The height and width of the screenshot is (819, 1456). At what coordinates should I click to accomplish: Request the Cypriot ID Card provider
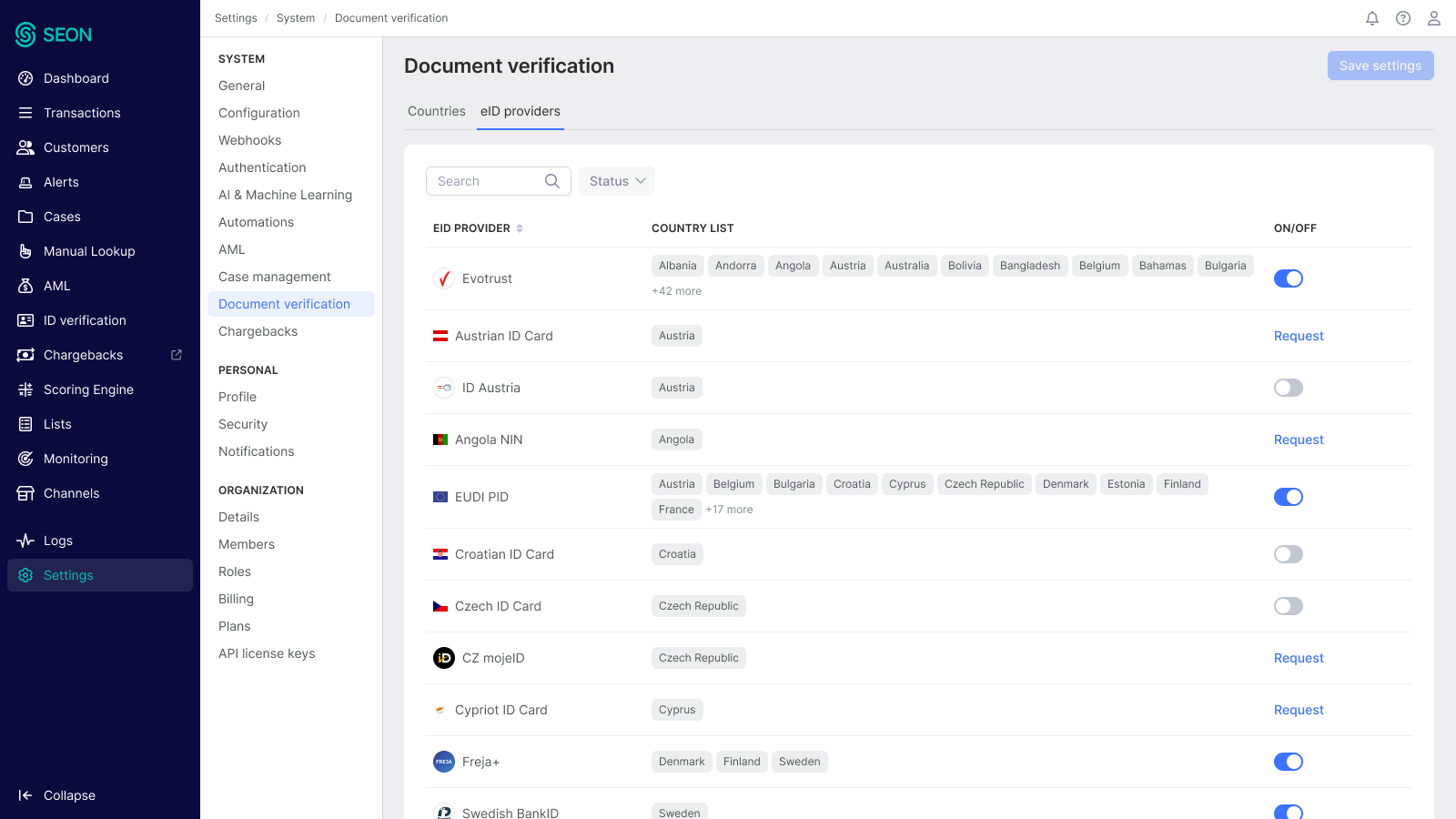tap(1299, 710)
